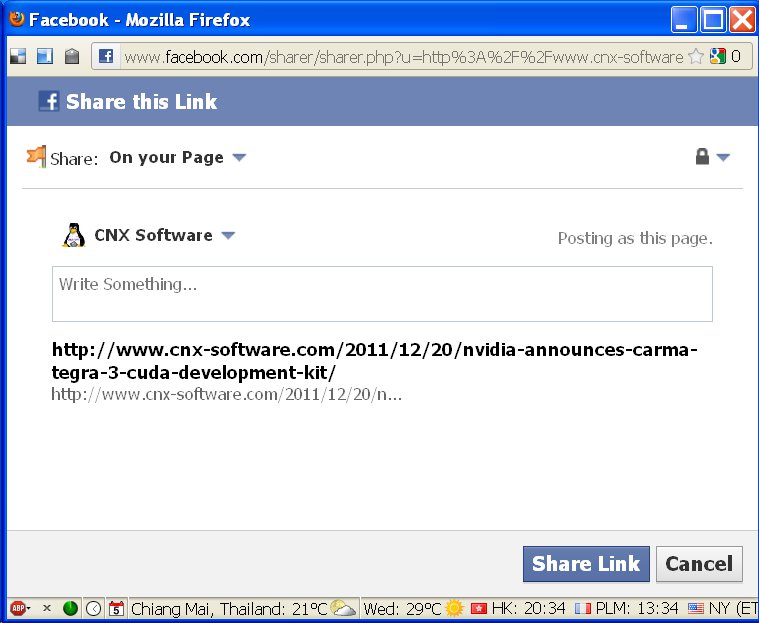Click the bold cnx-software article link title
The image size is (759, 623).
click(374, 361)
